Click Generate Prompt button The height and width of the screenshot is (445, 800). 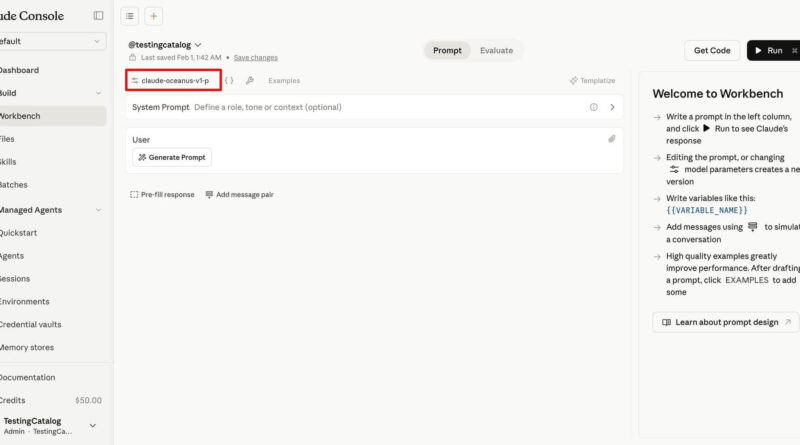click(172, 157)
